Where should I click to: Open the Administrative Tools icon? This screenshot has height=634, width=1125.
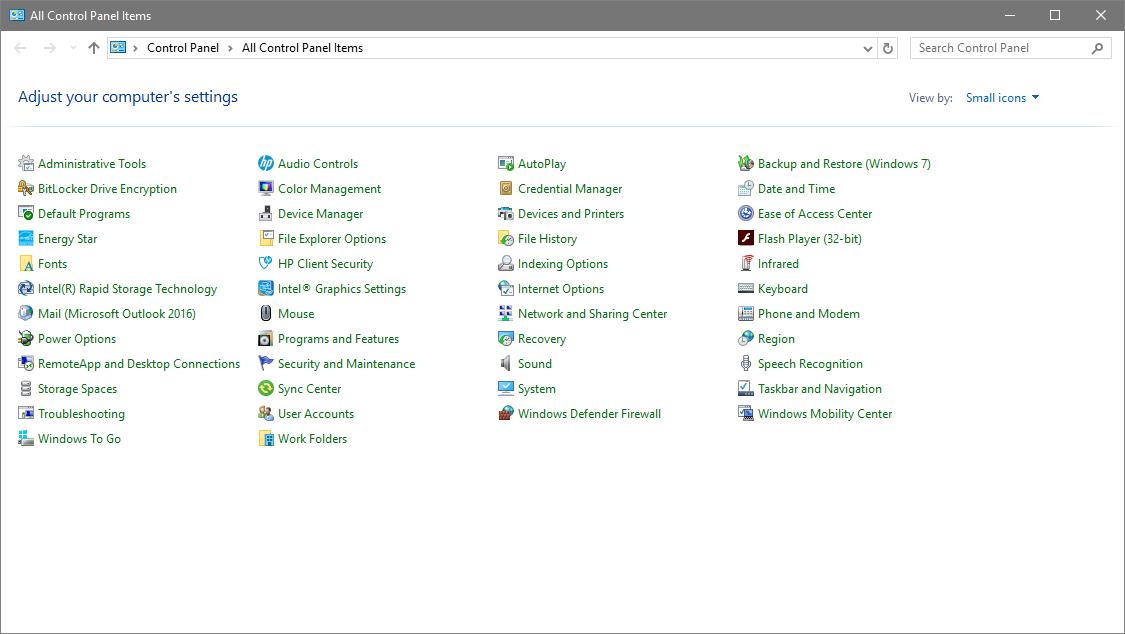point(26,164)
